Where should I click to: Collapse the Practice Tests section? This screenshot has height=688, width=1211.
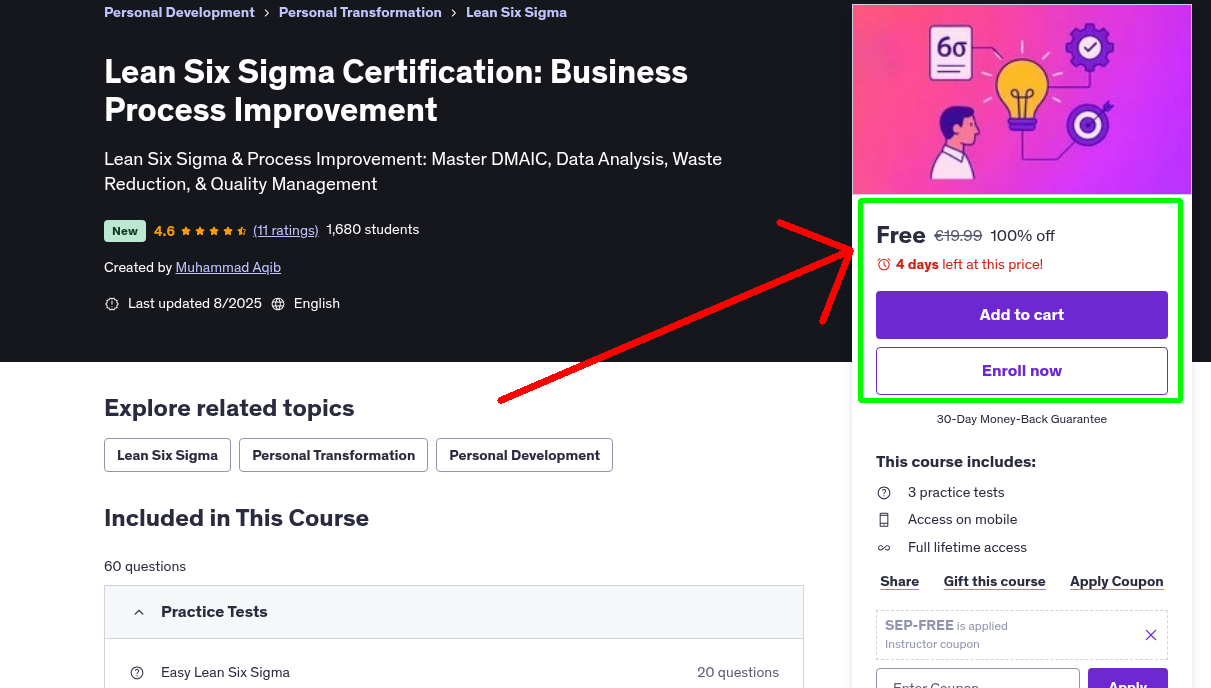(x=454, y=612)
